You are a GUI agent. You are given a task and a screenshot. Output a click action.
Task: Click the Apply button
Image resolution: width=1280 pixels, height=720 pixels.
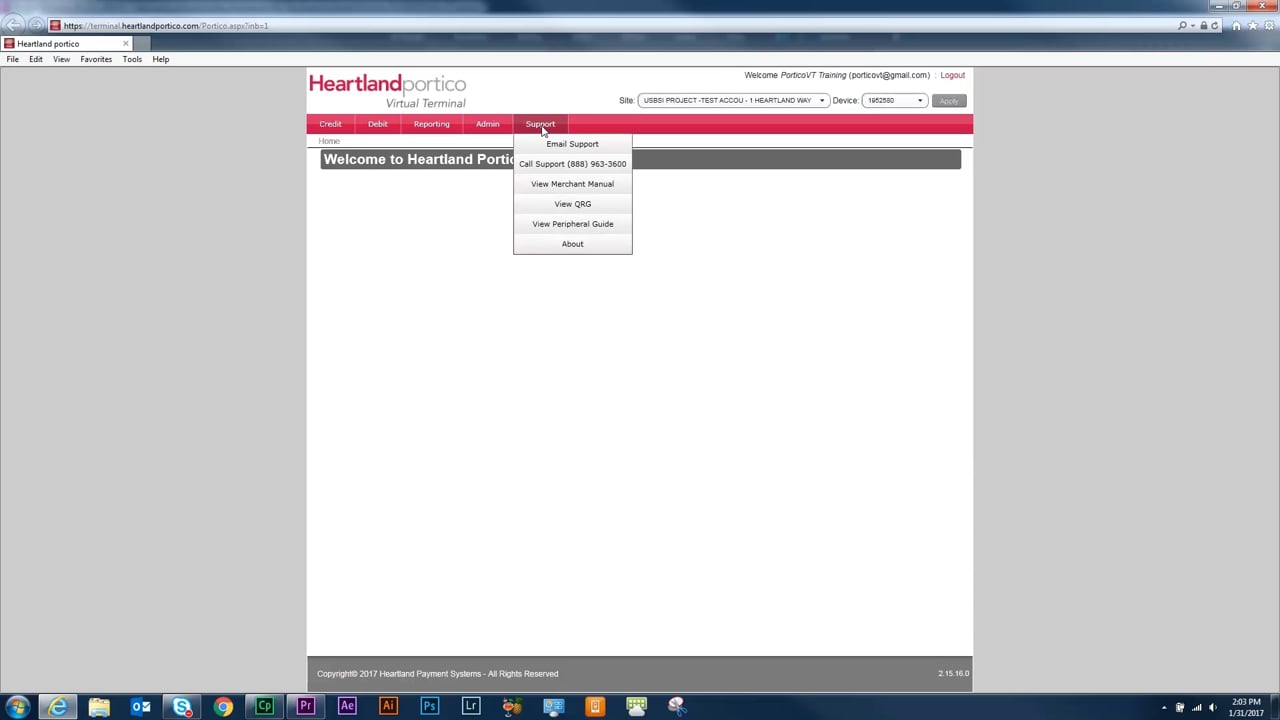(948, 100)
